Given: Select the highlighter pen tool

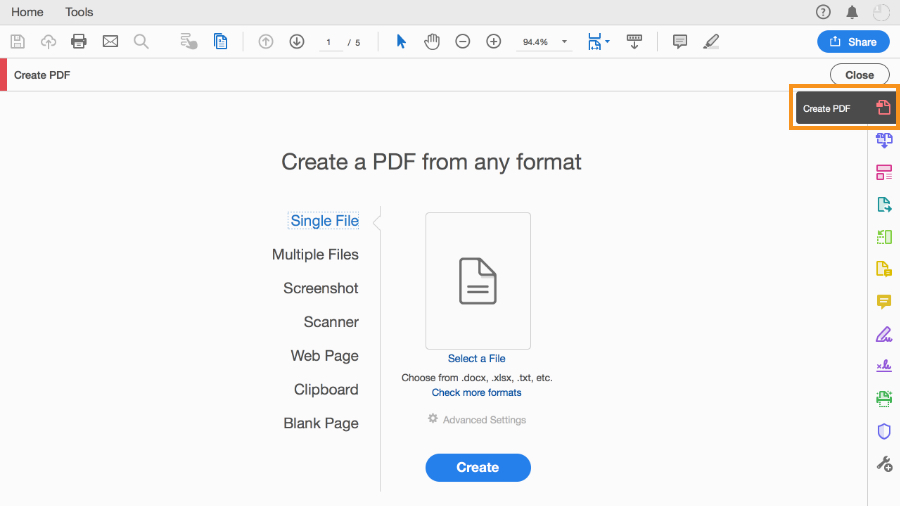Looking at the screenshot, I should (711, 41).
